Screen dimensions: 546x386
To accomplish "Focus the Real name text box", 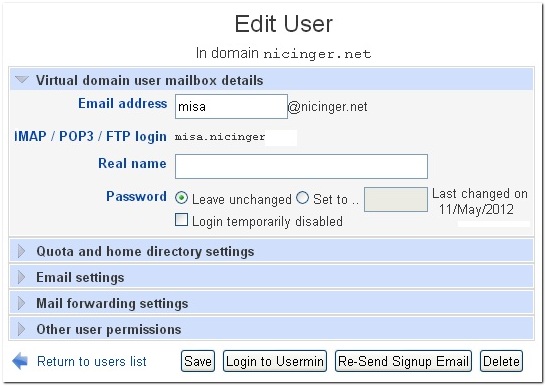I will (301, 166).
